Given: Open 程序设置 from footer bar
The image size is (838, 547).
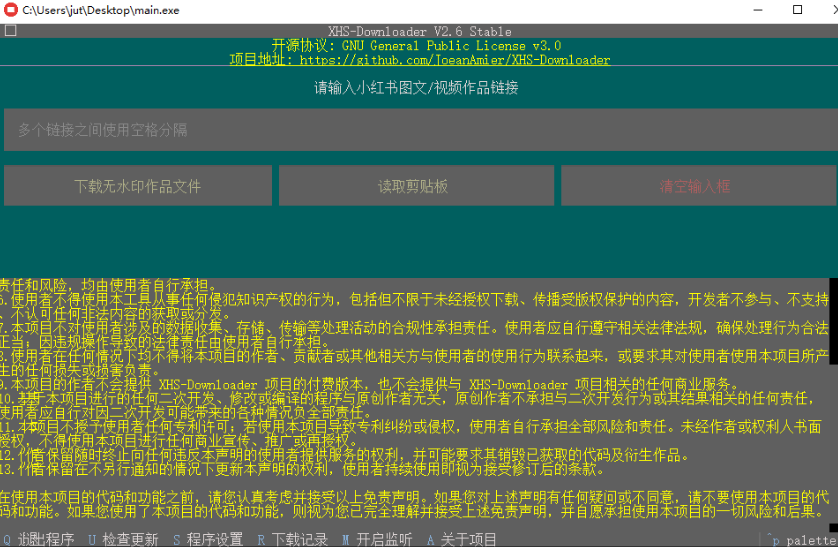Looking at the screenshot, I should 208,539.
